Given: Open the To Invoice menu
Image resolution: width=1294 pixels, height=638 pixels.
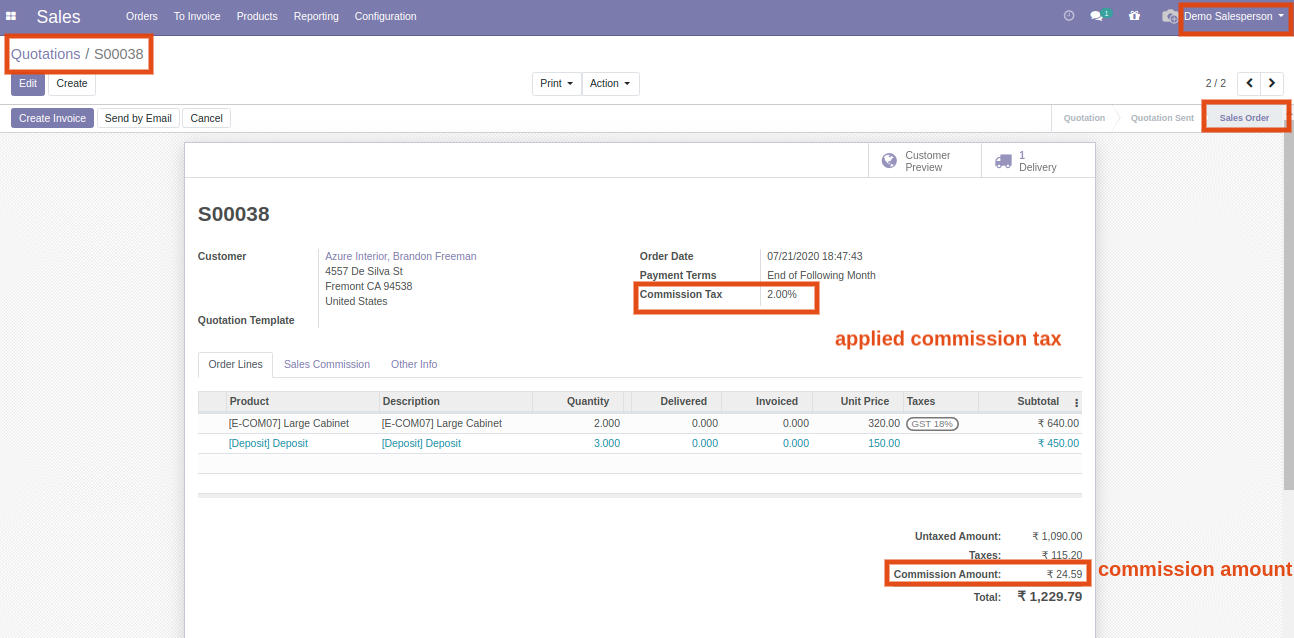Looking at the screenshot, I should pyautogui.click(x=197, y=16).
